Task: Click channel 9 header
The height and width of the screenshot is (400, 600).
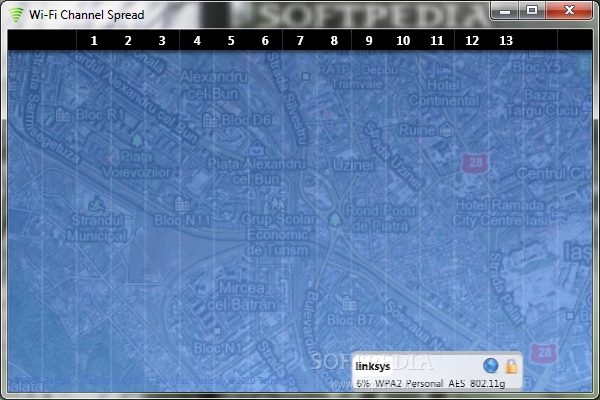Action: pyautogui.click(x=368, y=41)
